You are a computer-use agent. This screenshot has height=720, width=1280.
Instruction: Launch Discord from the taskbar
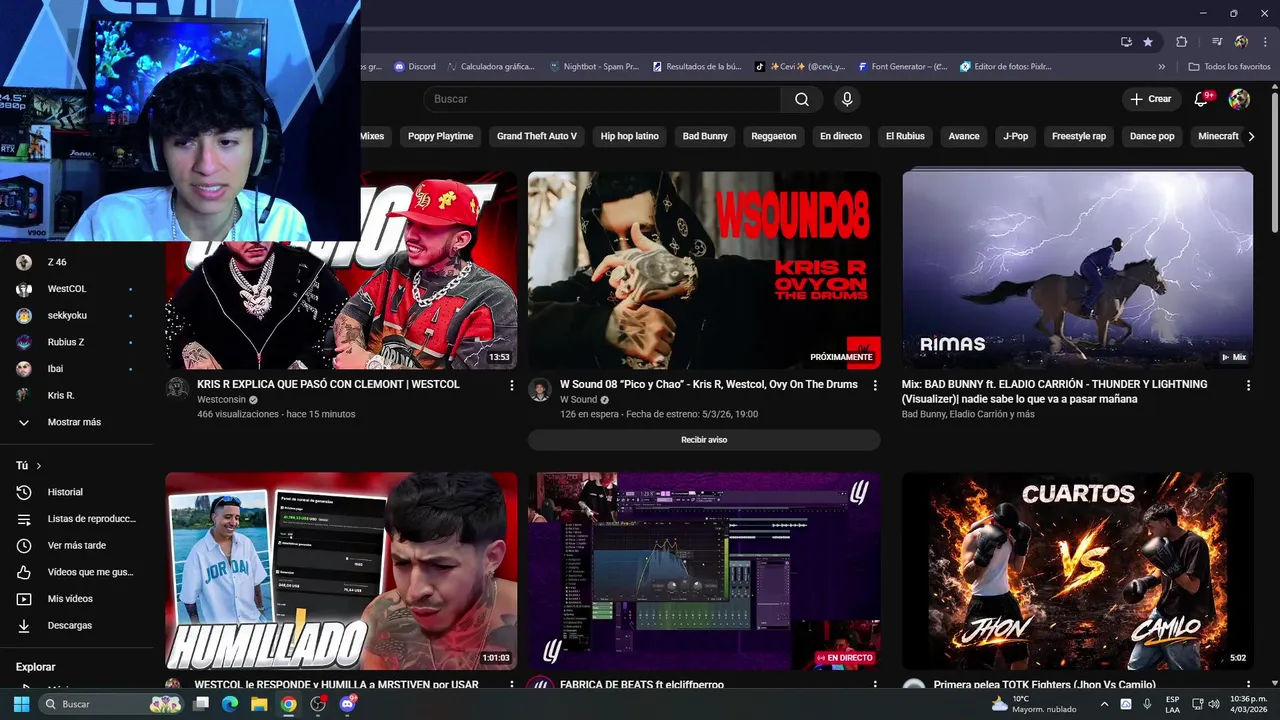click(347, 704)
